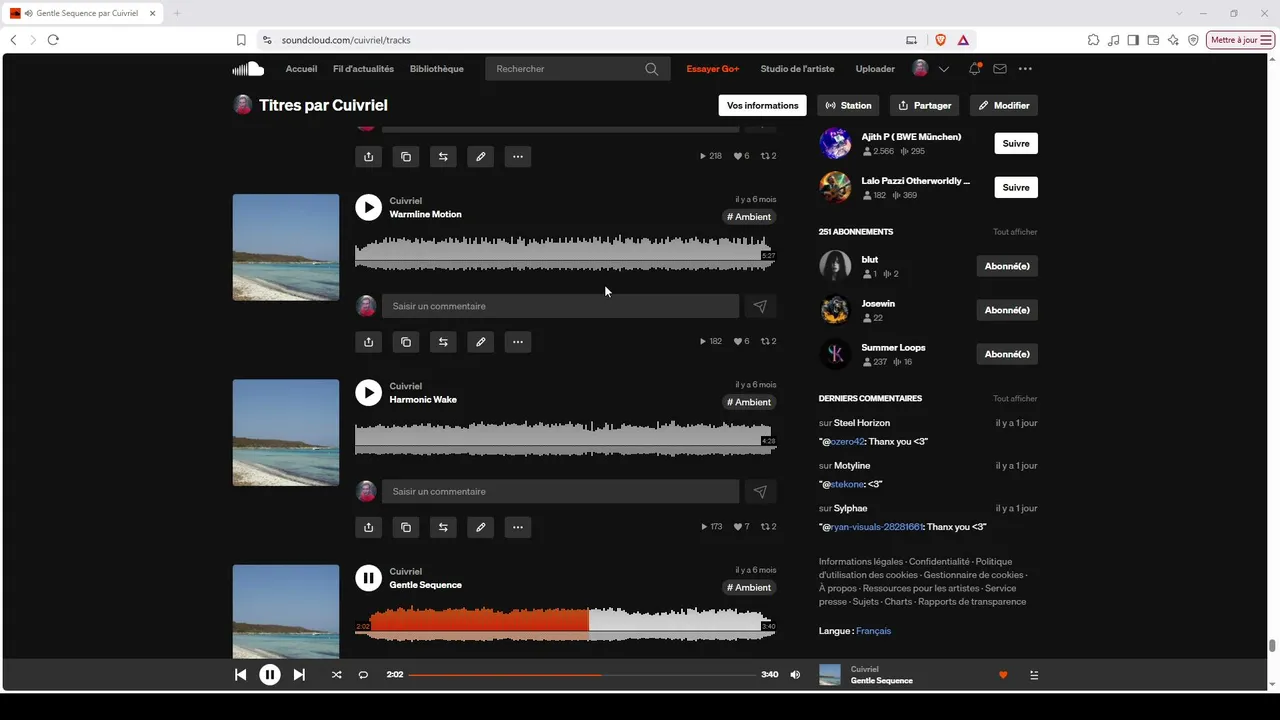The height and width of the screenshot is (720, 1280).
Task: Click the Modifier button
Action: click(1004, 105)
